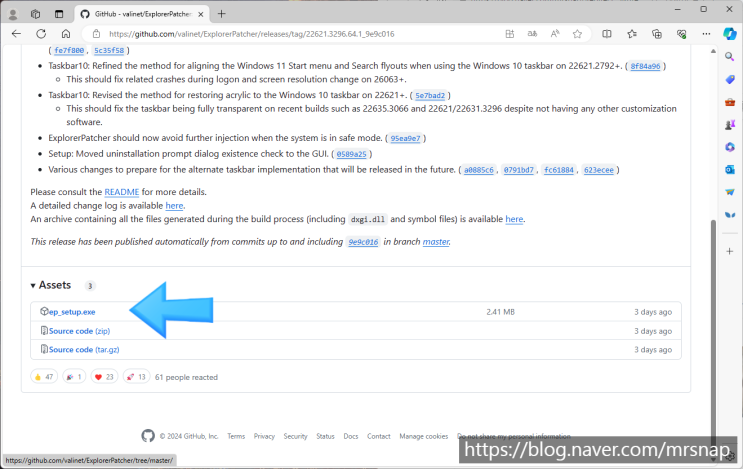
Task: Open commit fe7f800
Action: tap(69, 50)
